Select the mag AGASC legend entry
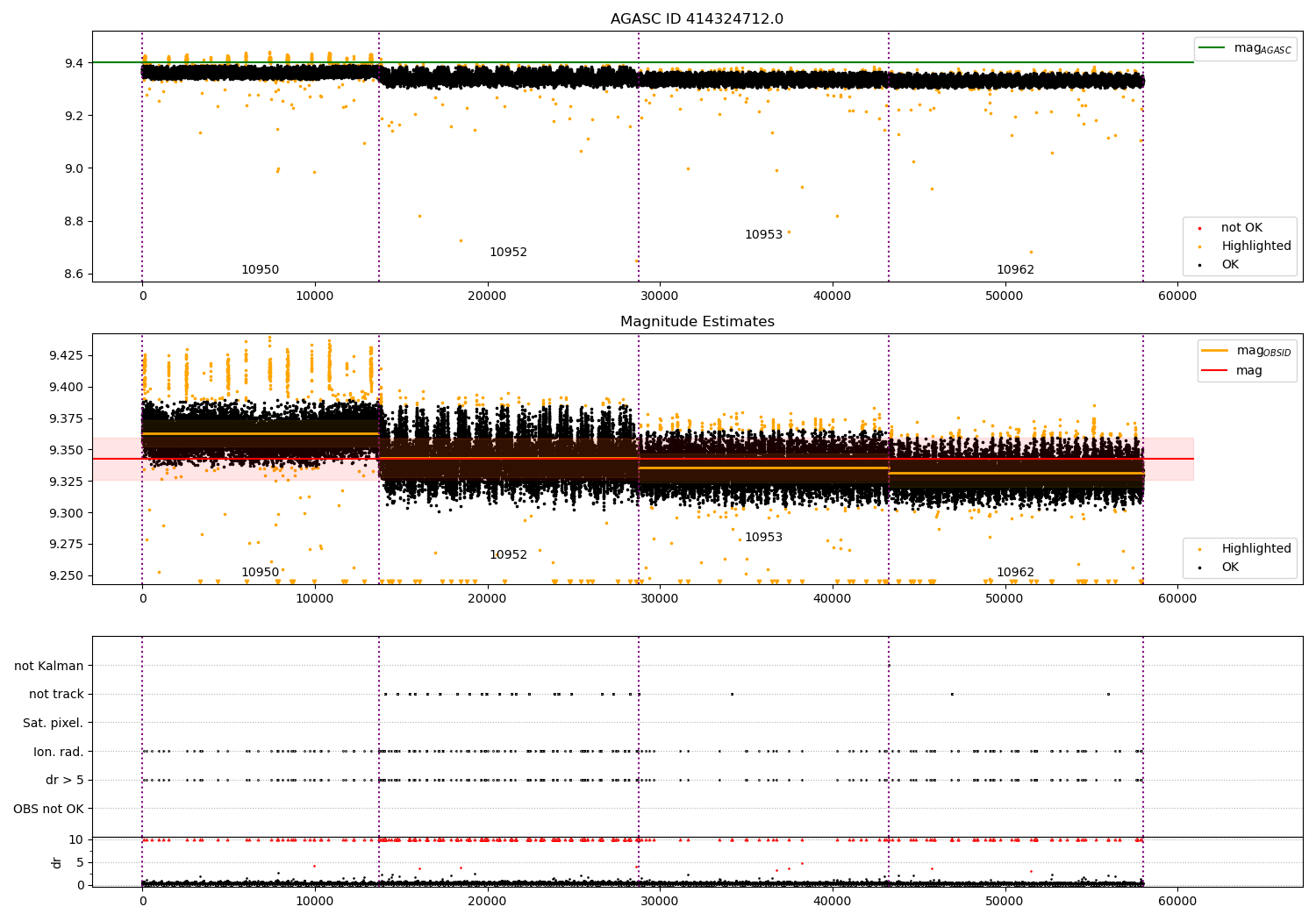The image size is (1316, 921). tap(1245, 48)
